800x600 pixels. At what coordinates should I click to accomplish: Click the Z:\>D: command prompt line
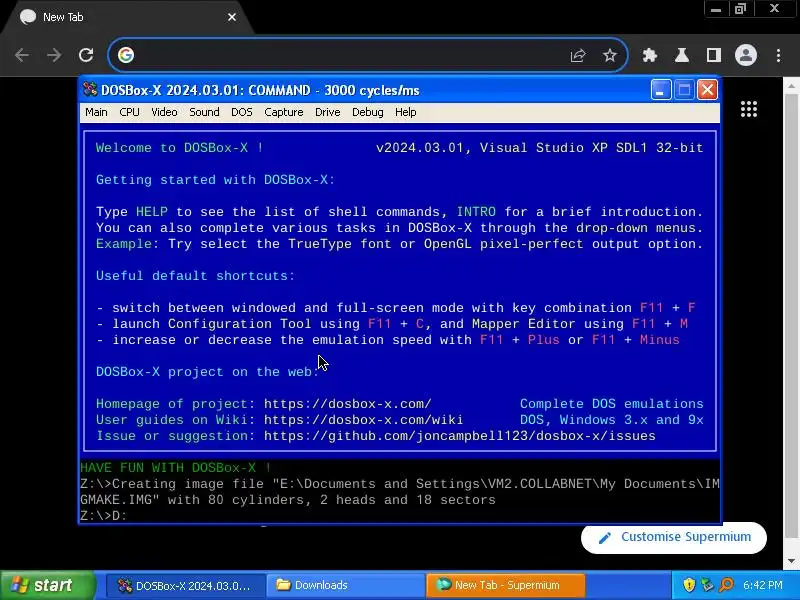click(103, 516)
